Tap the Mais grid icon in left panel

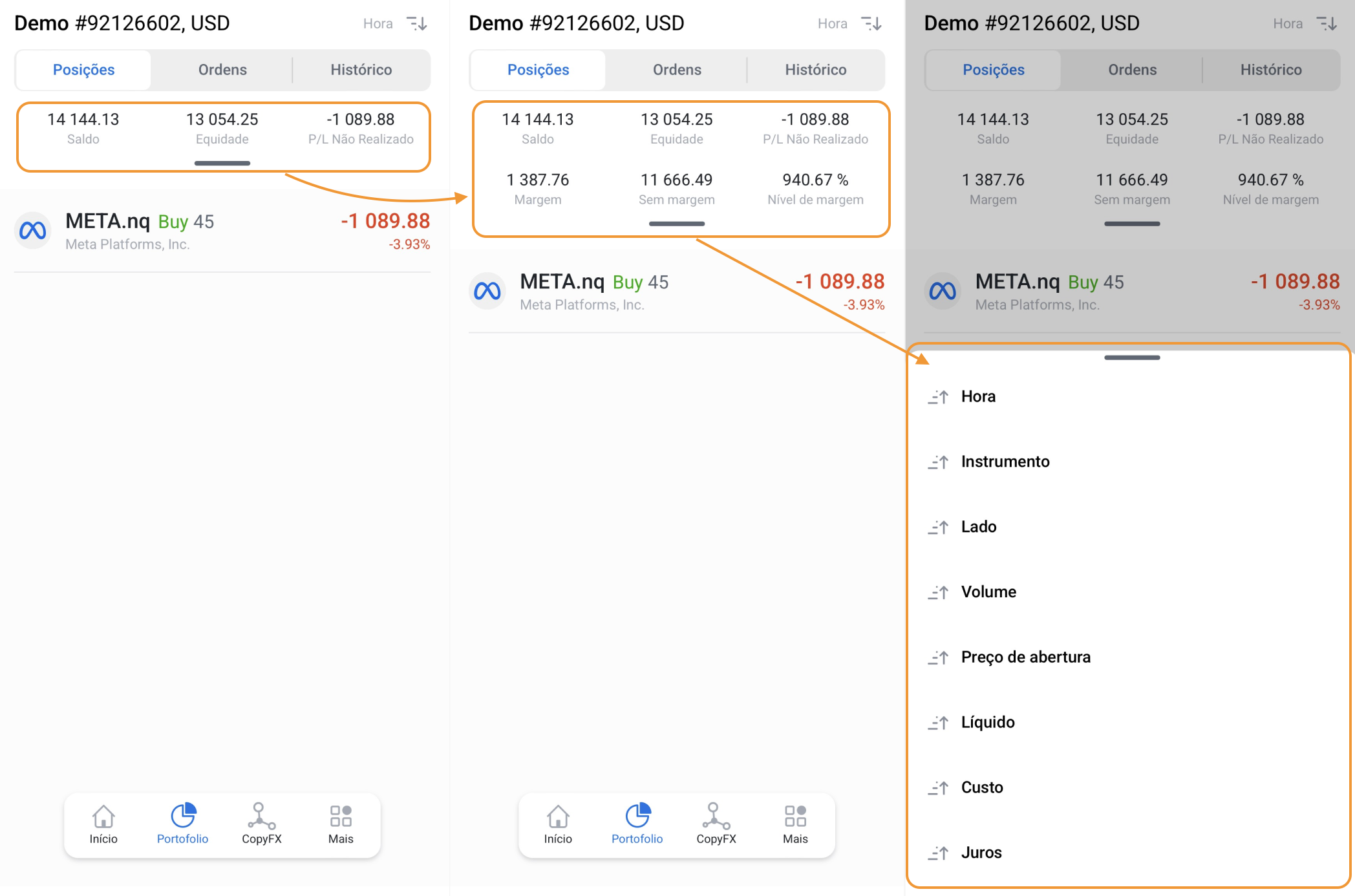click(x=341, y=816)
